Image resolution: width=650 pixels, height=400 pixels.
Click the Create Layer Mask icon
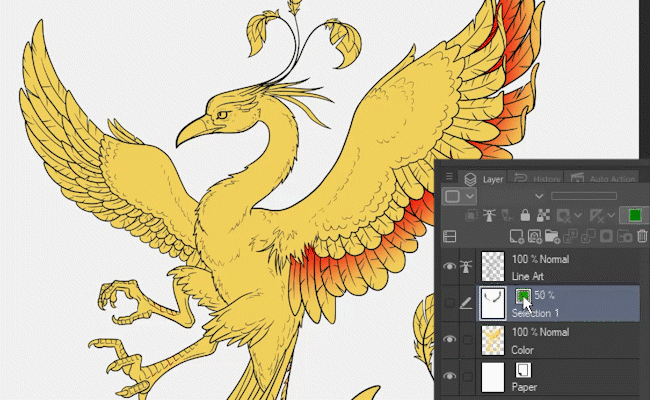pyautogui.click(x=606, y=236)
